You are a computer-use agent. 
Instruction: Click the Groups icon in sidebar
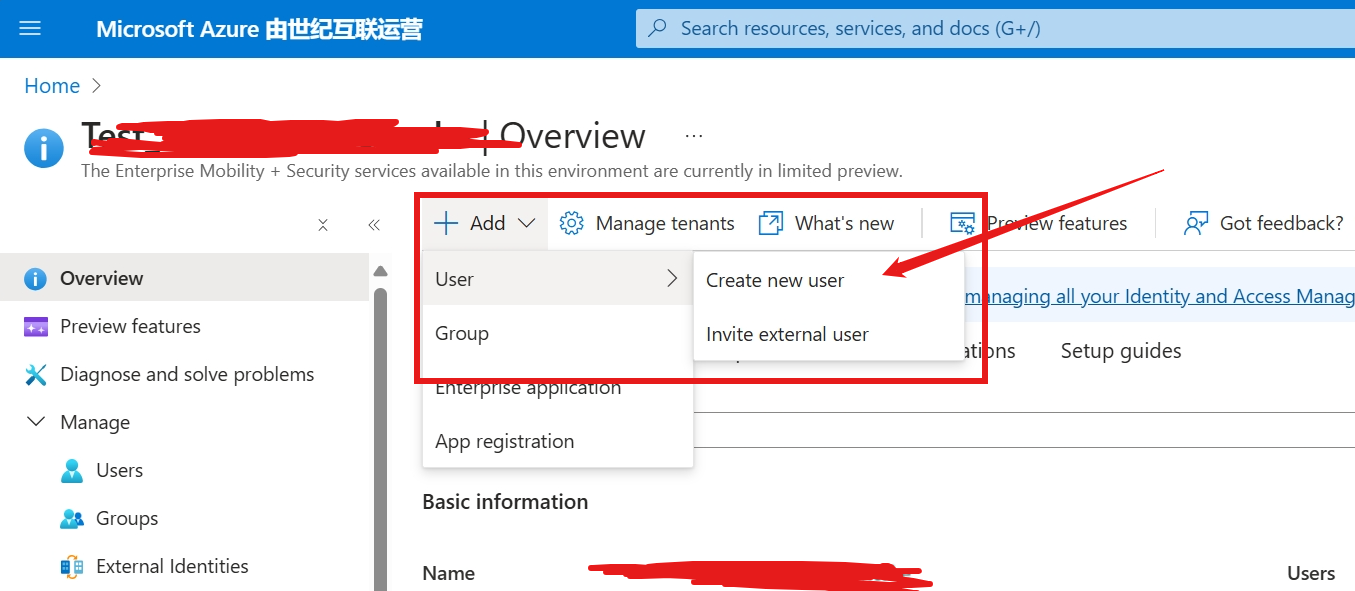point(72,519)
